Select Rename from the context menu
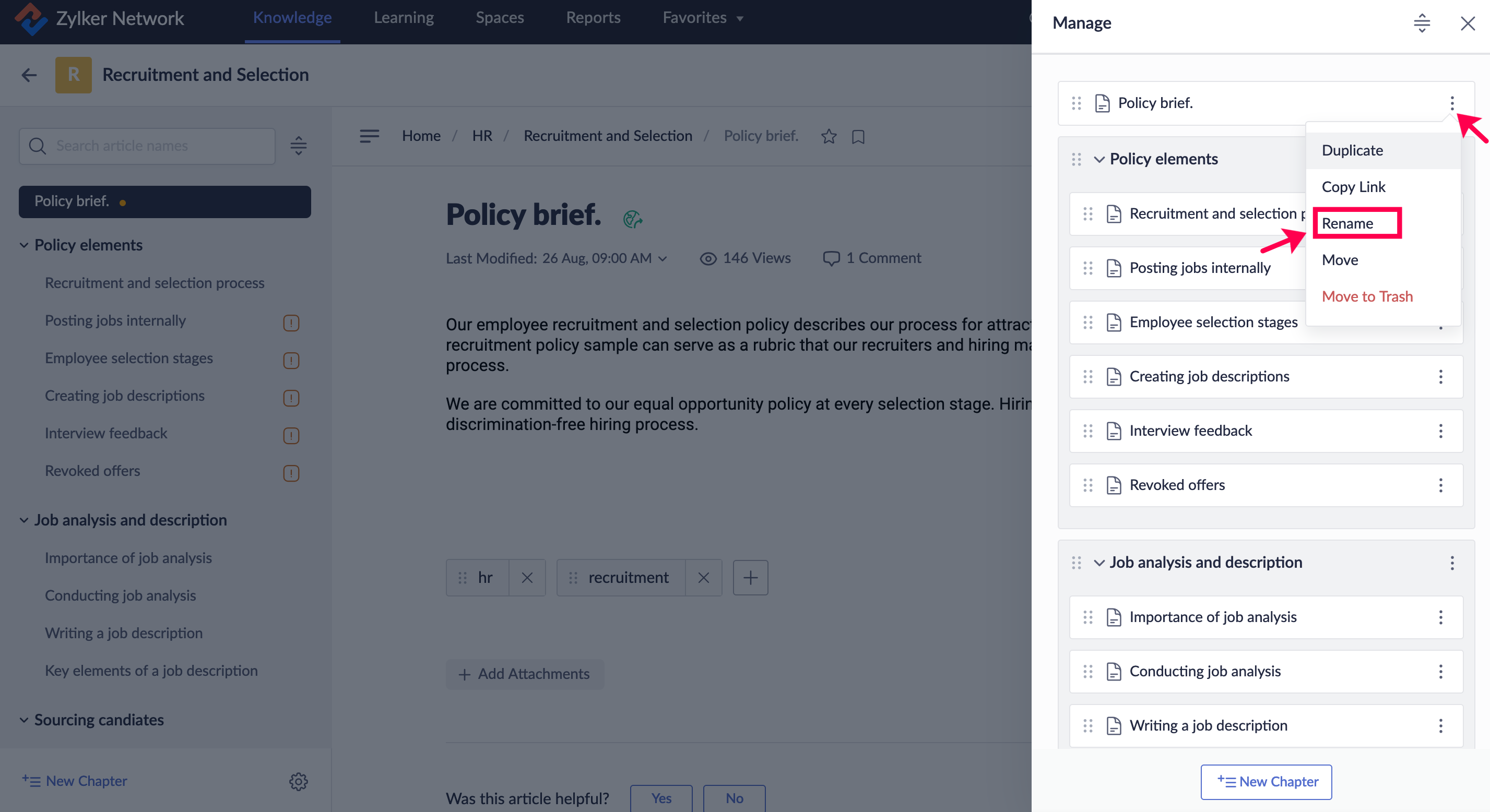 pos(1347,223)
